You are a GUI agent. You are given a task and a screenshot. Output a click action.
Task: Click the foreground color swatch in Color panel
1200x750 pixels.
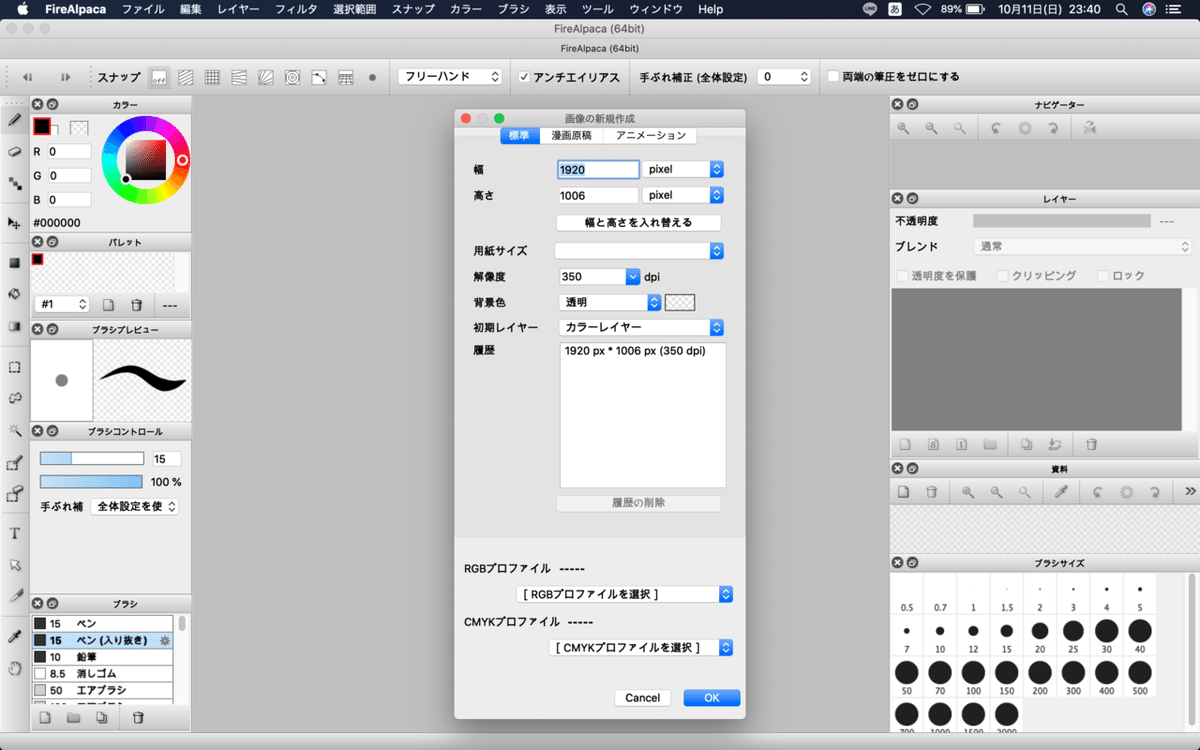(41, 126)
